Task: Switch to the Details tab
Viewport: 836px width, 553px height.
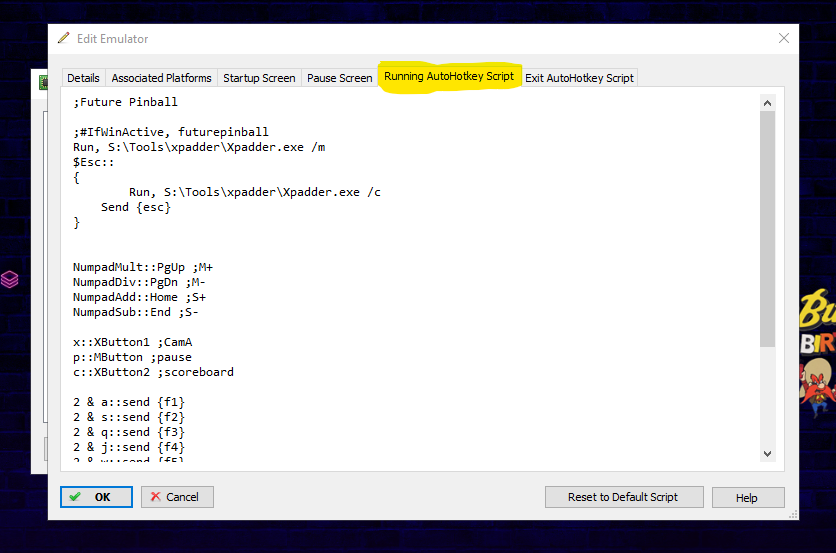Action: pos(83,78)
